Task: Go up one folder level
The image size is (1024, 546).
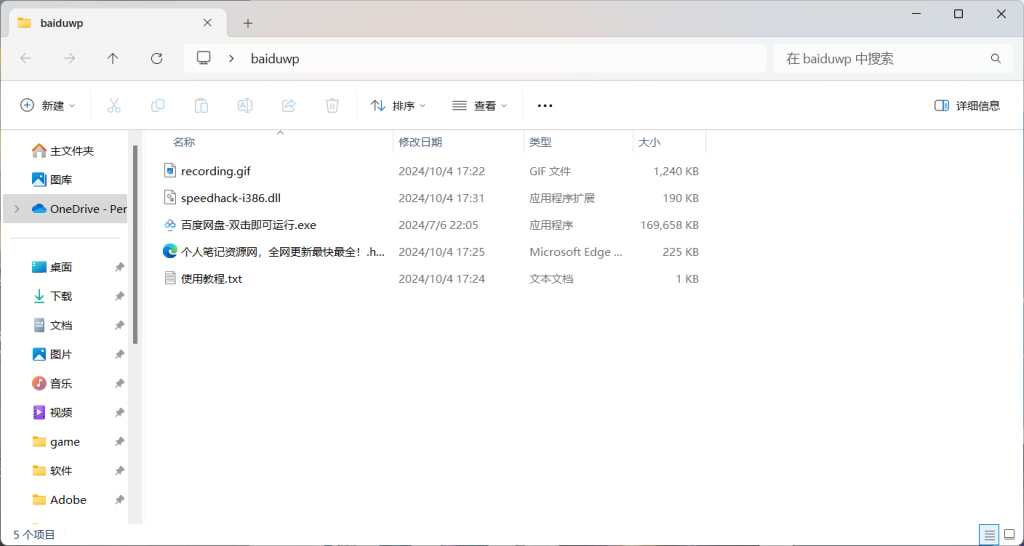Action: (113, 58)
